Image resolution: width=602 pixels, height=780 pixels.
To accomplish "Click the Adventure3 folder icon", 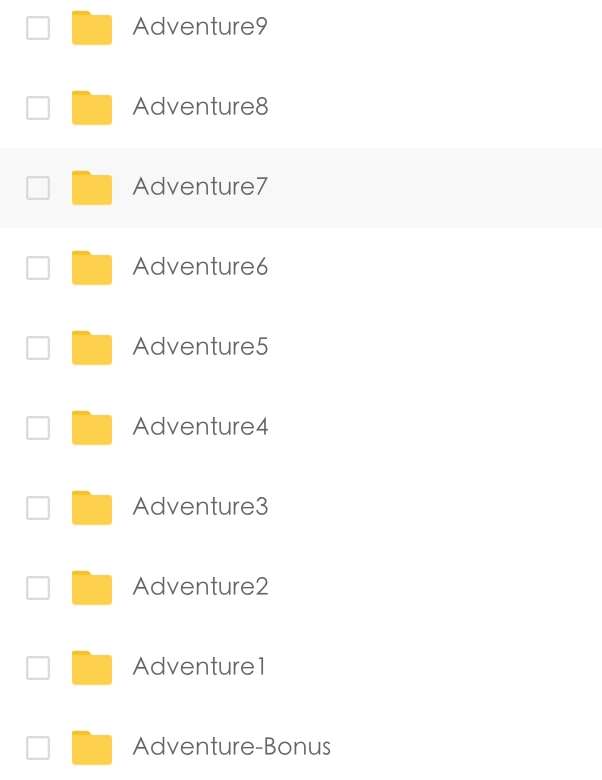I will click(x=92, y=508).
